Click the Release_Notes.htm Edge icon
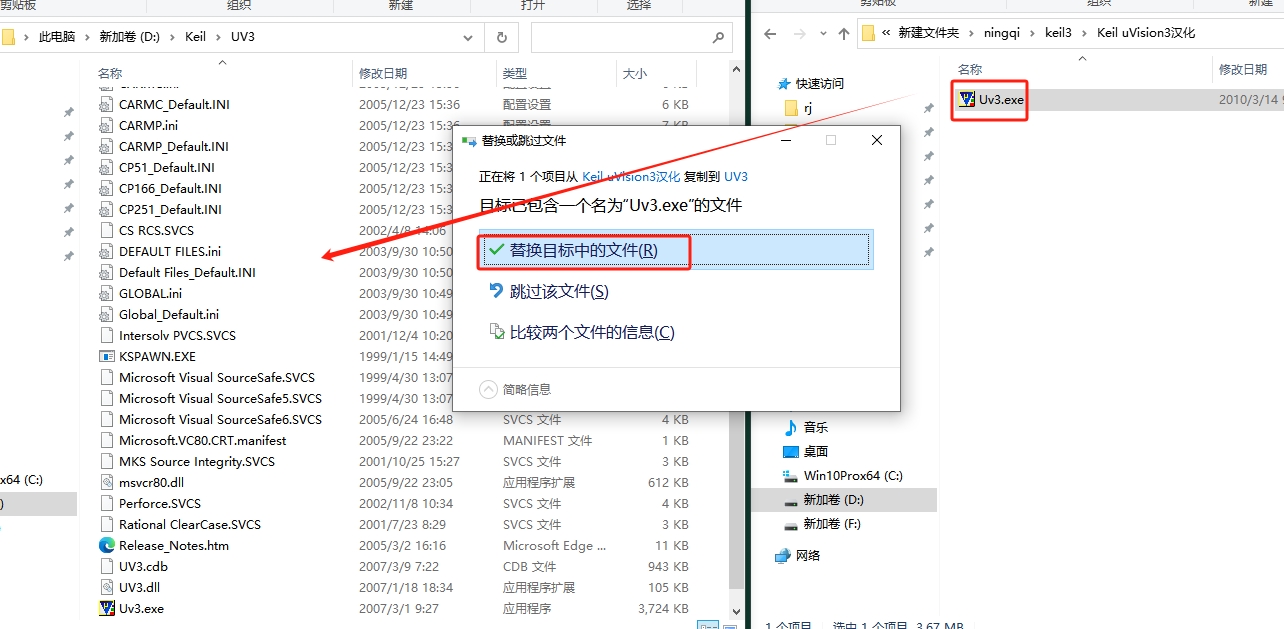The height and width of the screenshot is (629, 1284). tap(107, 545)
